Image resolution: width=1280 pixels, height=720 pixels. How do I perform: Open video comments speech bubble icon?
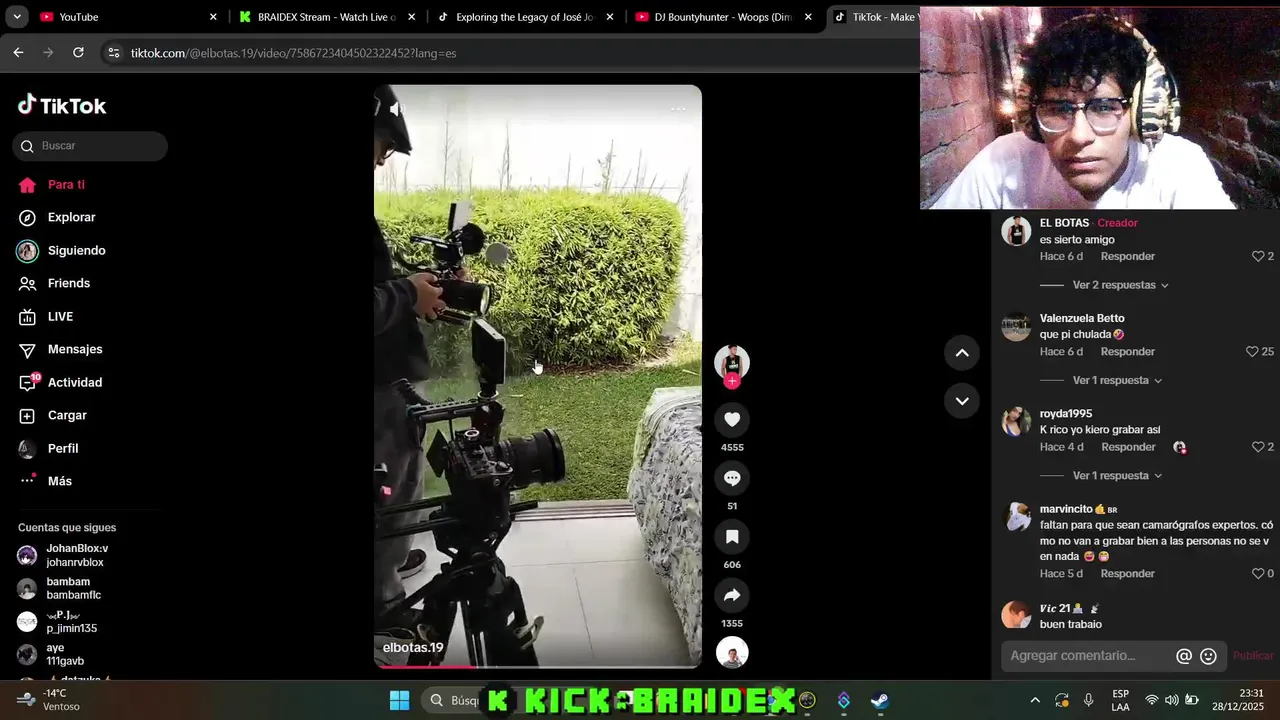732,478
